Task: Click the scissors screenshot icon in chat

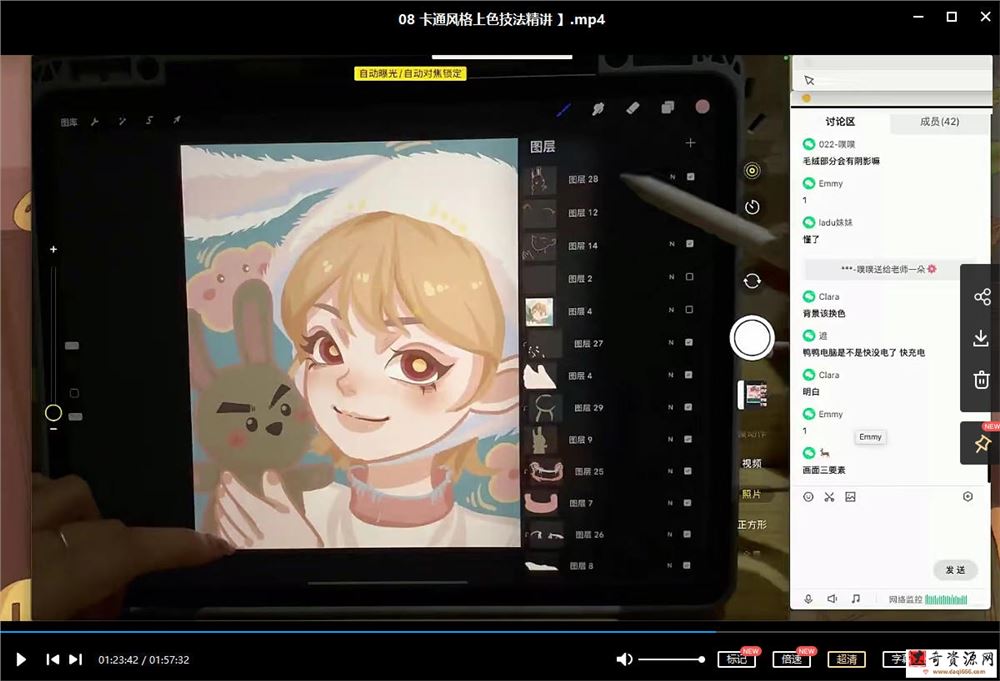Action: tap(829, 497)
